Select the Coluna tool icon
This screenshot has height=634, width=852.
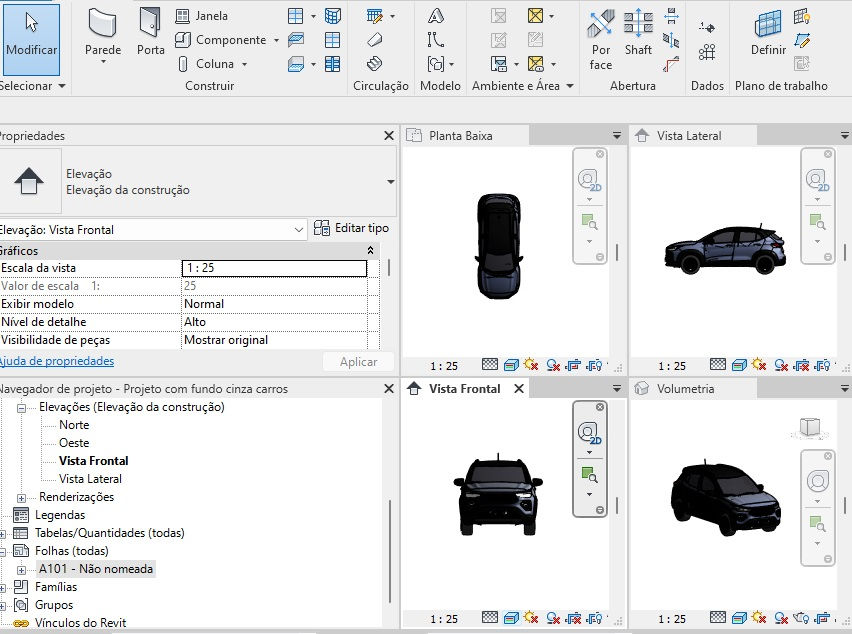coord(183,64)
